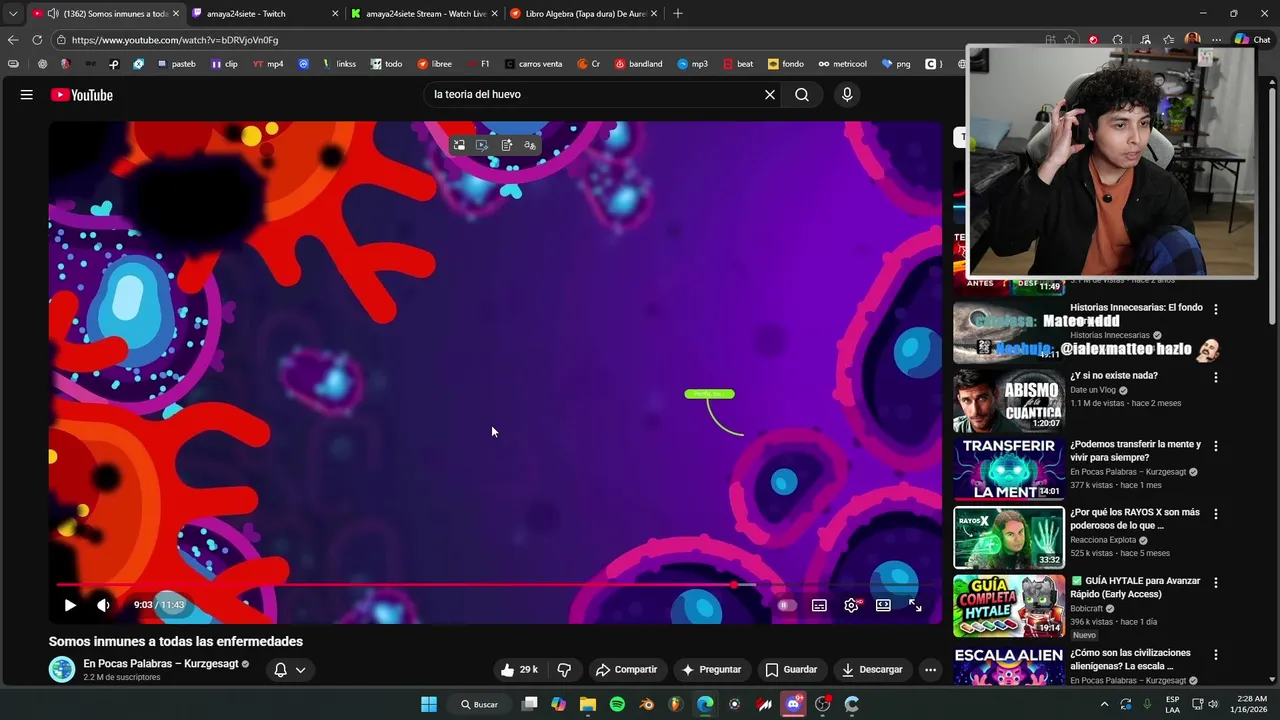The image size is (1280, 720).
Task: Open the Edge three-dot settings menu
Action: (1216, 40)
